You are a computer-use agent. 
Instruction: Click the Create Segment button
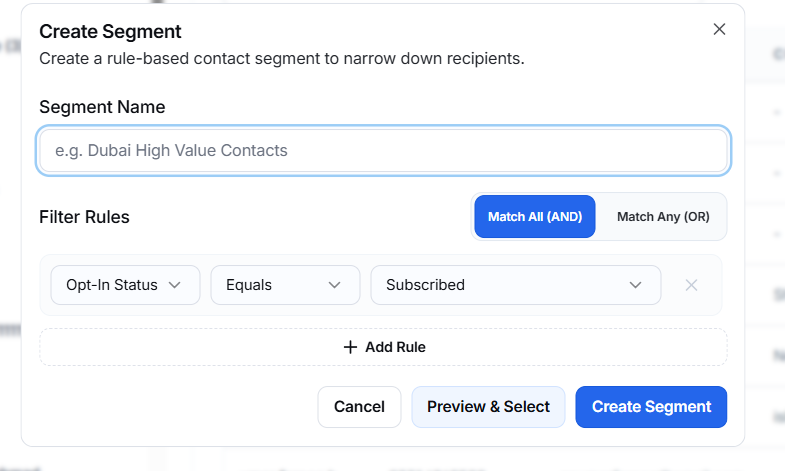(651, 406)
